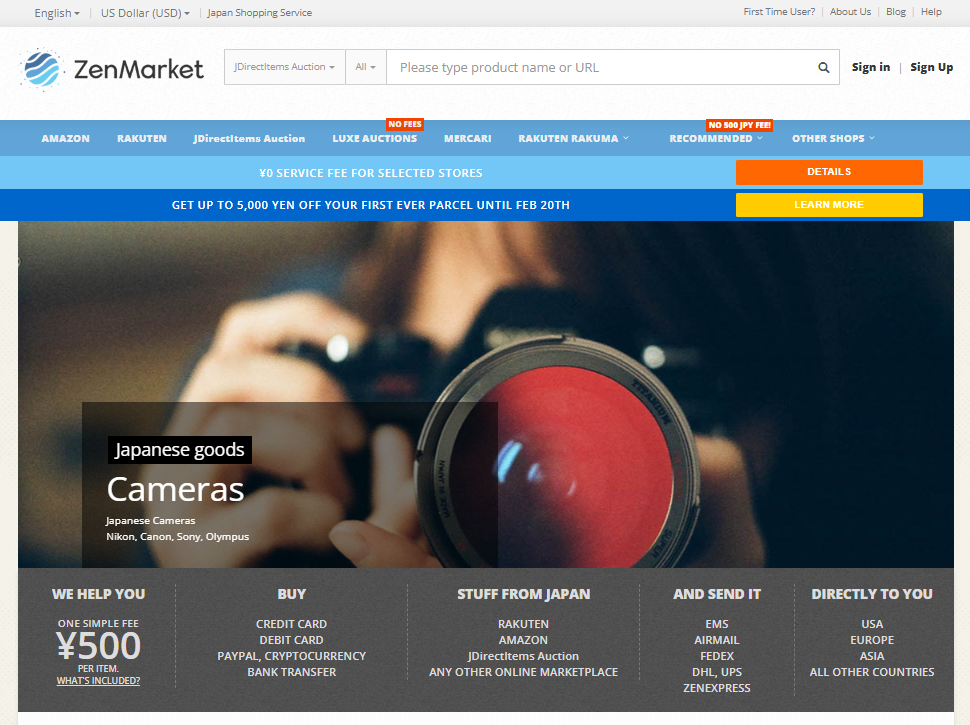Click the BANK TRANSFER text
The width and height of the screenshot is (970, 725).
point(291,672)
